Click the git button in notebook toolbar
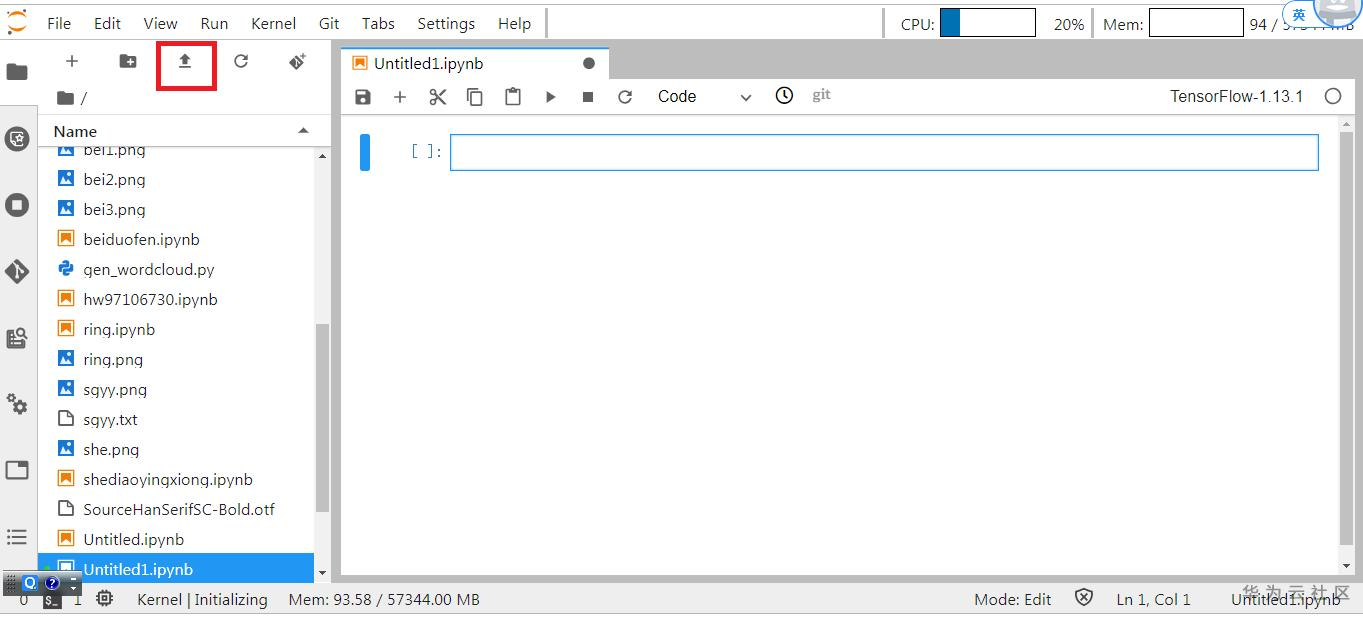Screen dimensions: 1363x618 pos(822,95)
